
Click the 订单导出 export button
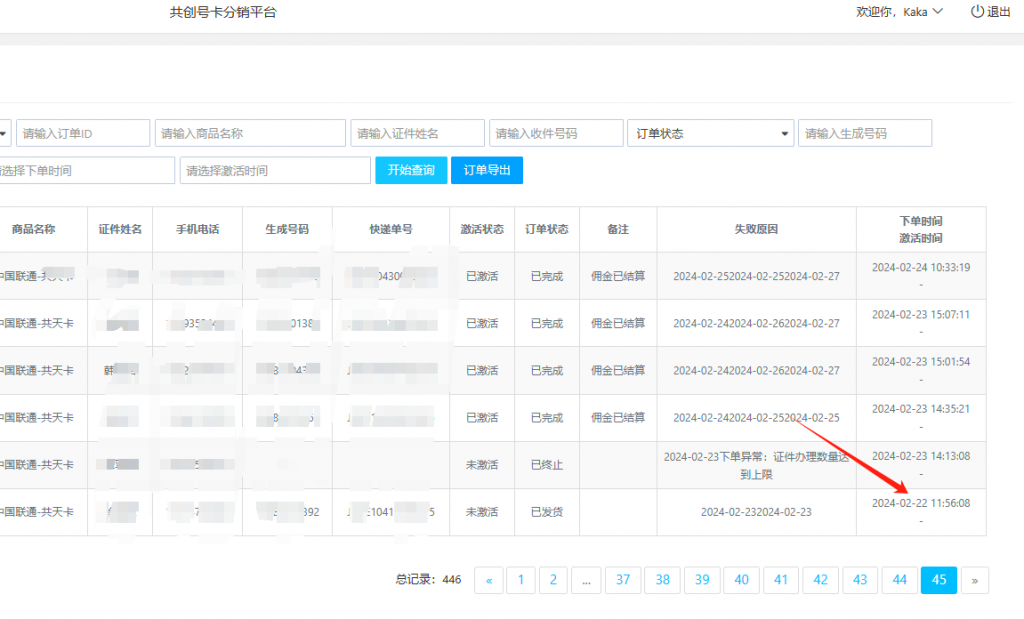tap(486, 170)
